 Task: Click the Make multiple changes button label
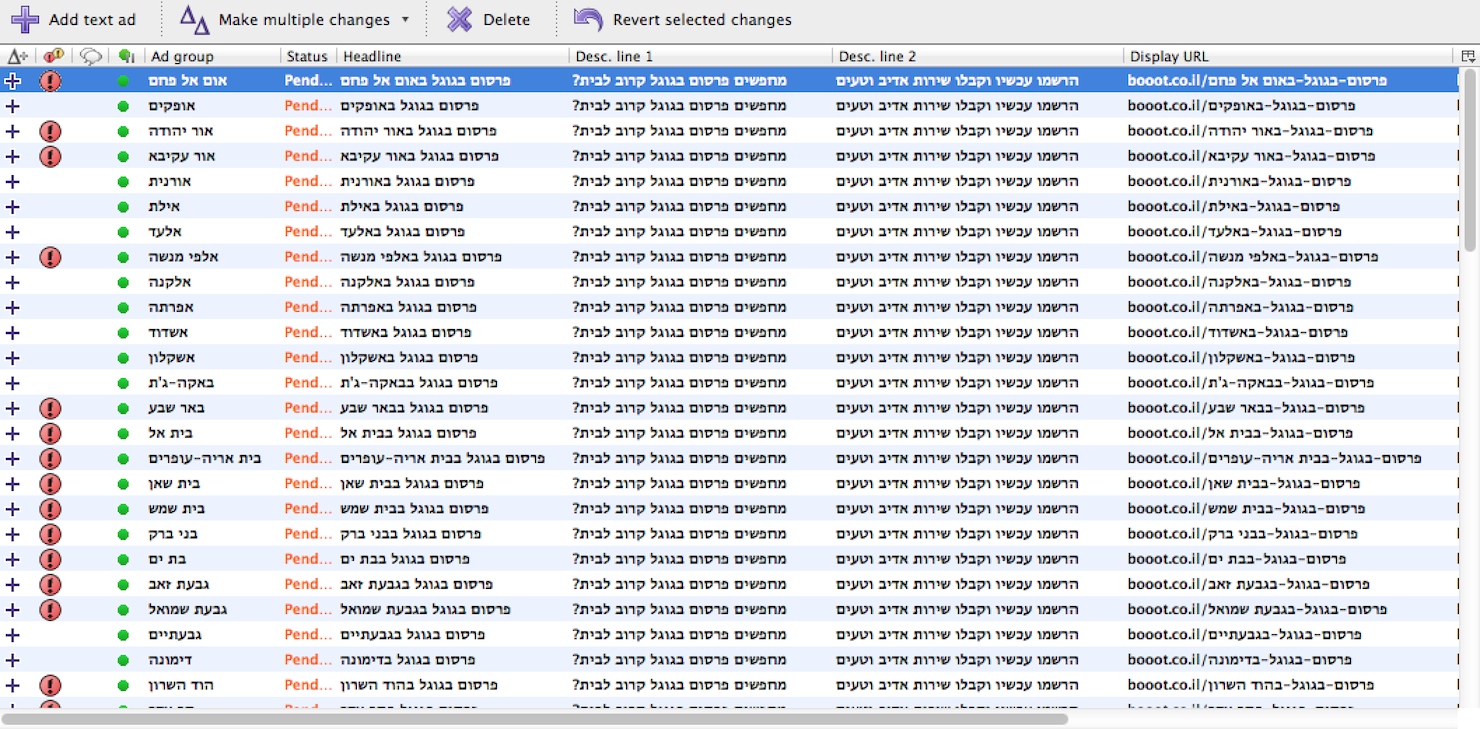[x=304, y=19]
